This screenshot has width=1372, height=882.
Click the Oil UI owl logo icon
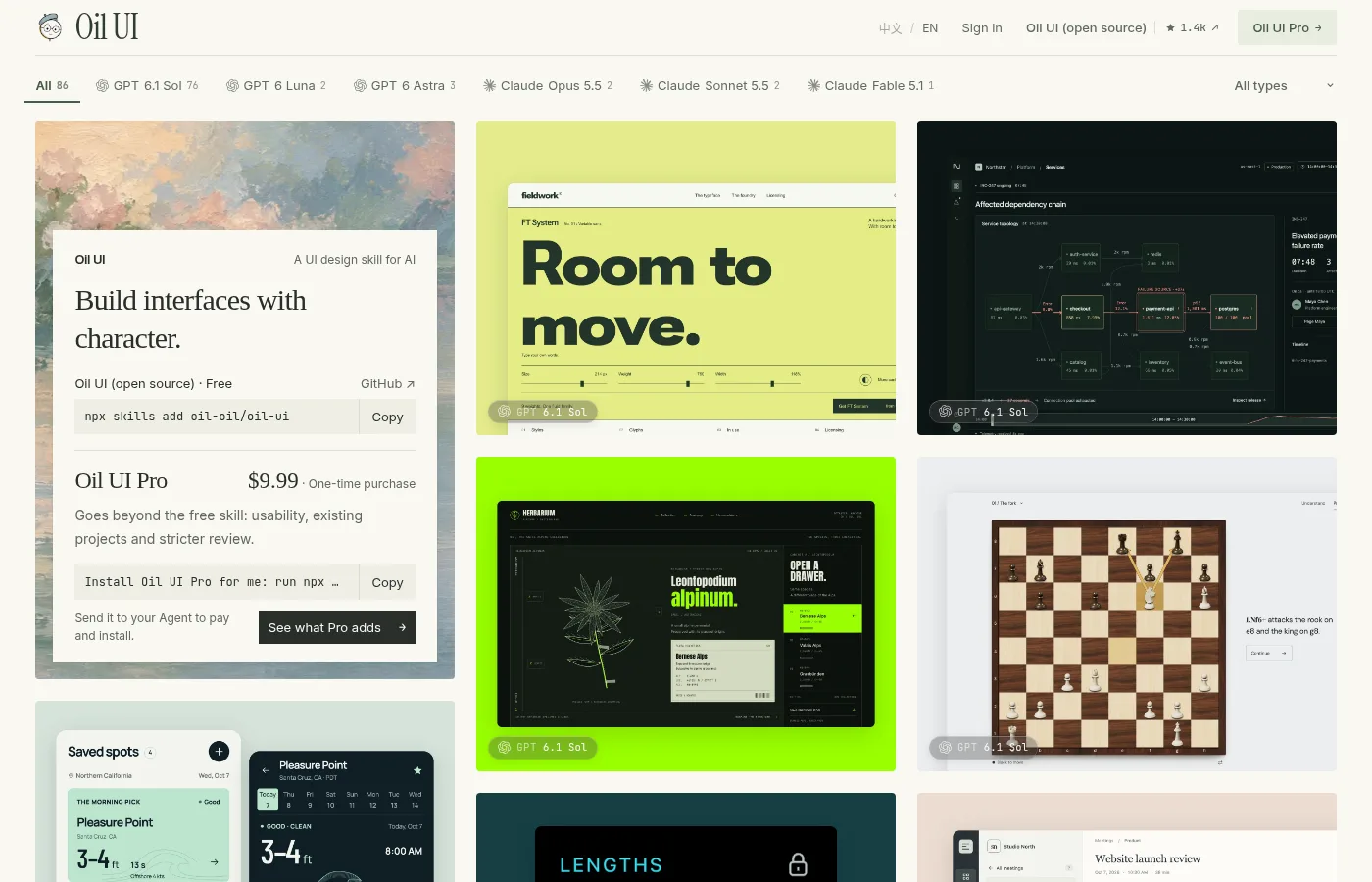pyautogui.click(x=50, y=27)
